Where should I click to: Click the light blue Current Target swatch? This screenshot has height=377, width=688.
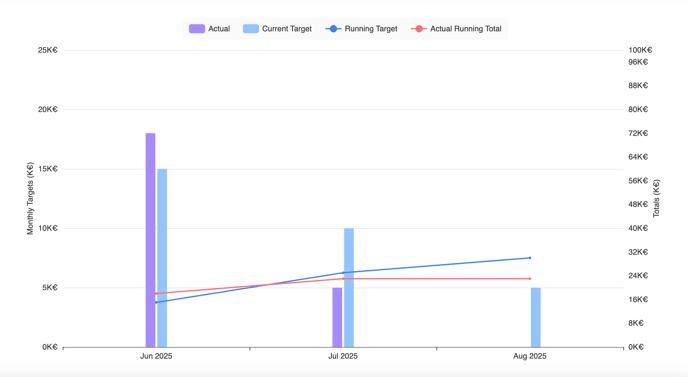pyautogui.click(x=251, y=29)
